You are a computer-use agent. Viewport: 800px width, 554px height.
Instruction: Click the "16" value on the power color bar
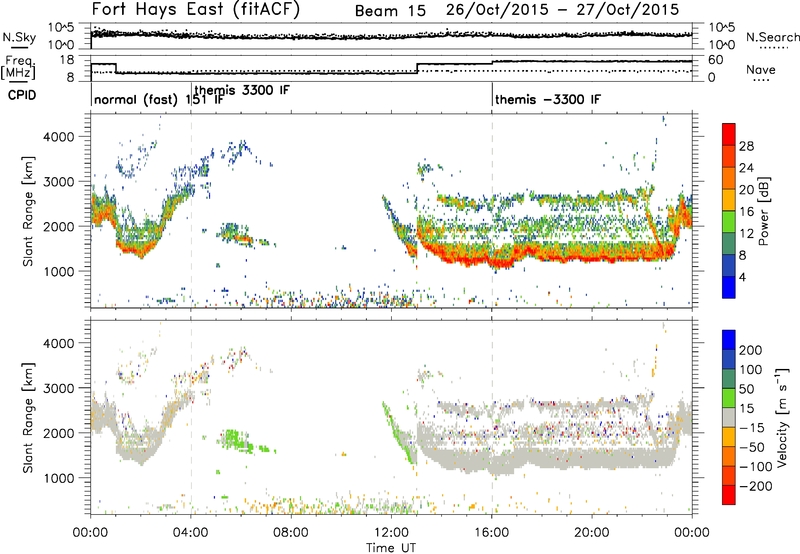tap(746, 212)
